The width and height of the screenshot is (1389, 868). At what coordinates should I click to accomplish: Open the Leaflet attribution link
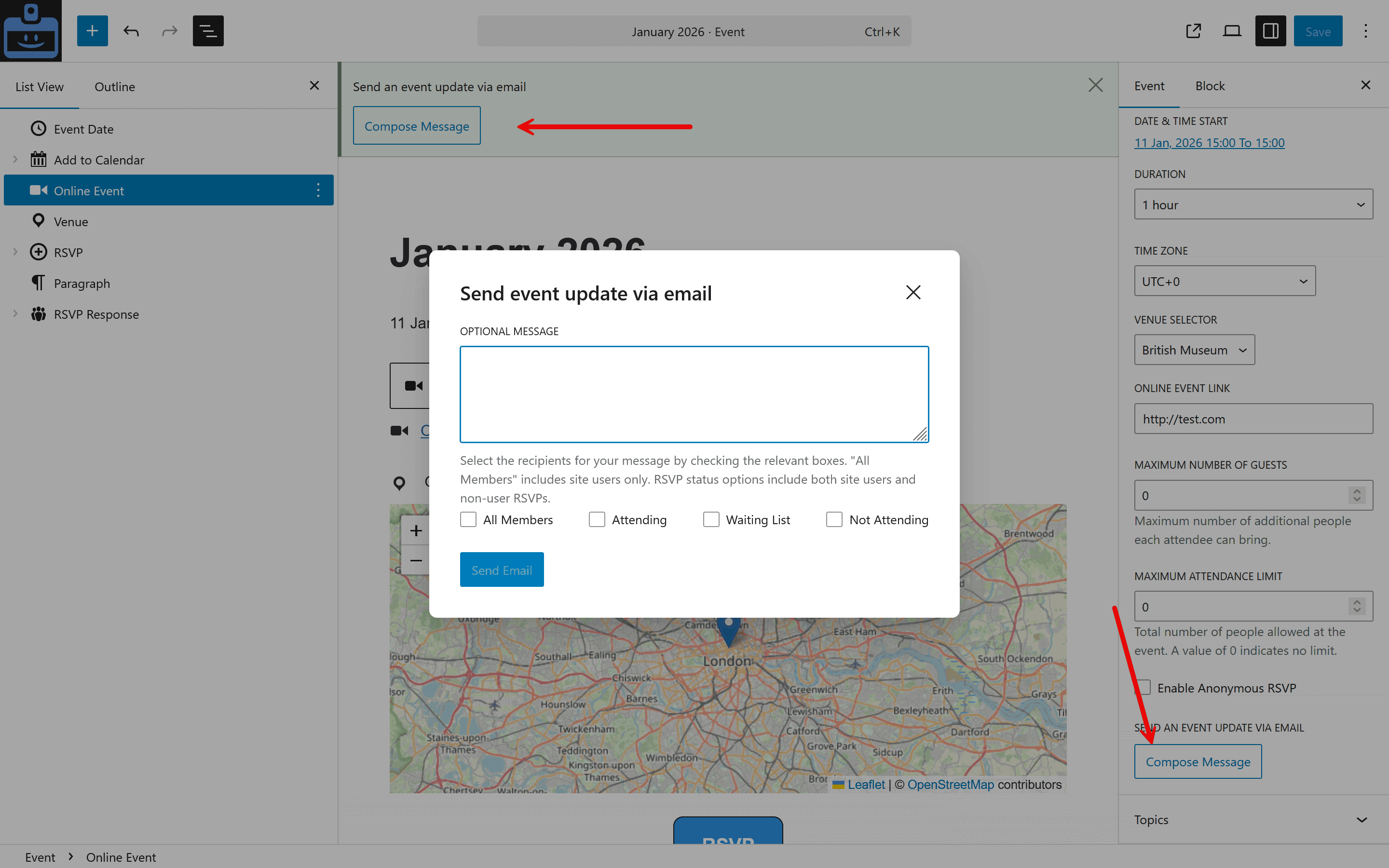pyautogui.click(x=866, y=784)
